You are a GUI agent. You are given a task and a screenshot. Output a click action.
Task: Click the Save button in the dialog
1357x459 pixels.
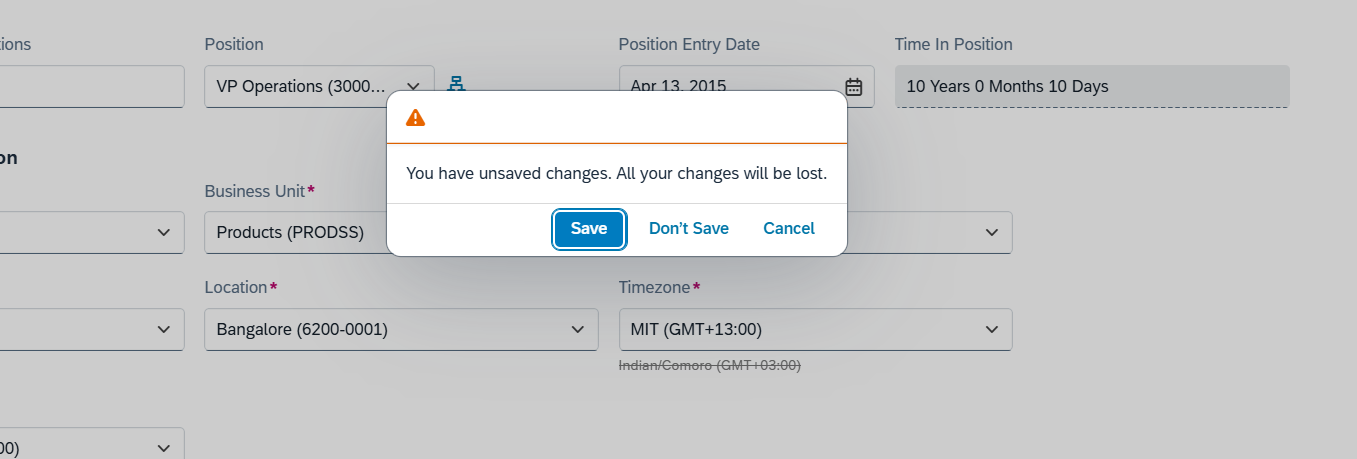[589, 229]
